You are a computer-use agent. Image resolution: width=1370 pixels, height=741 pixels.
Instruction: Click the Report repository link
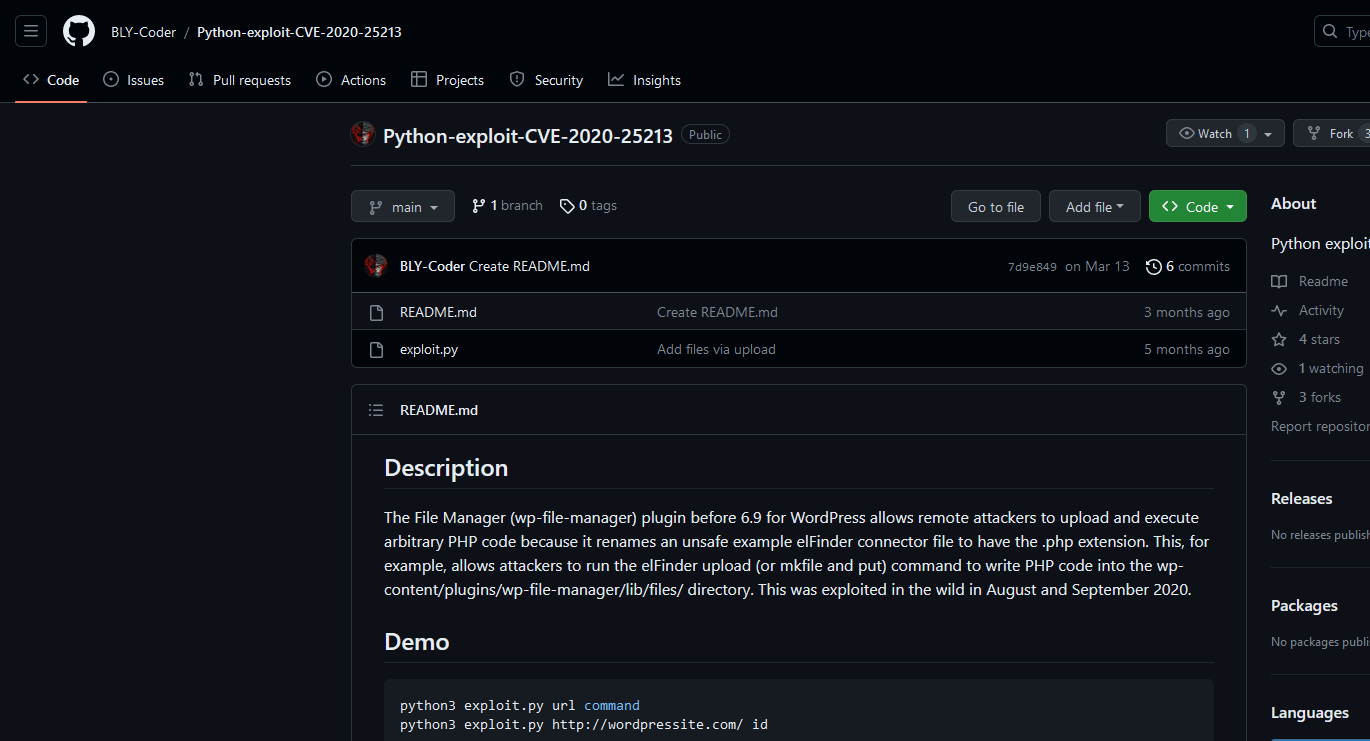click(x=1320, y=427)
